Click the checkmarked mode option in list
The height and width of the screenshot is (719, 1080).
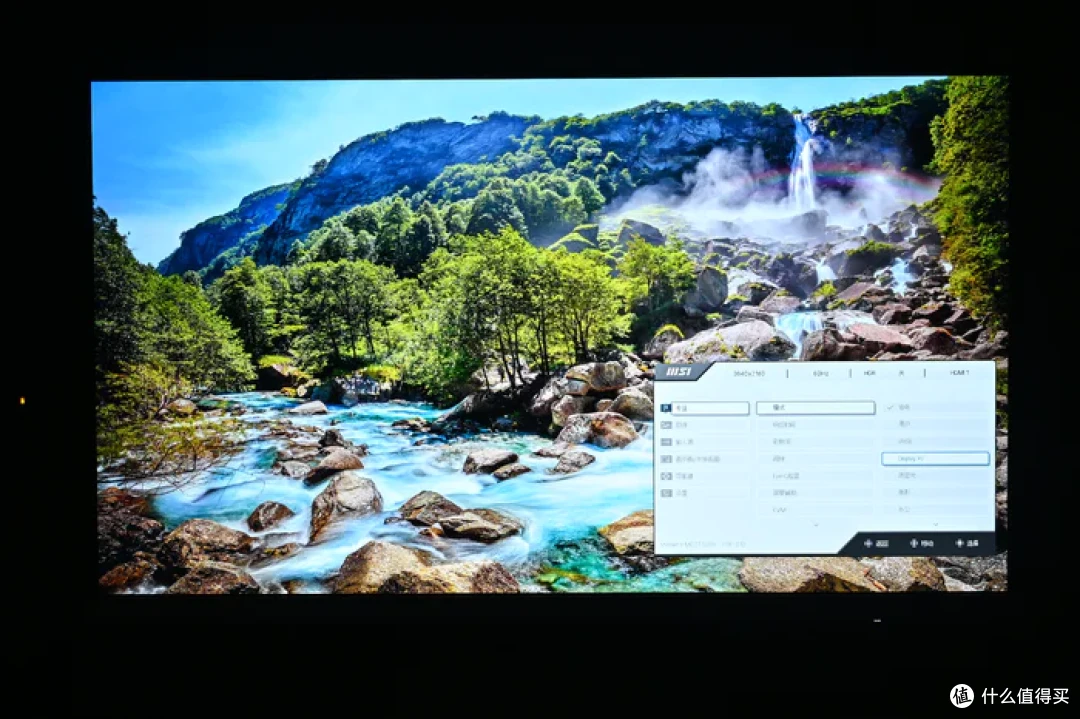coord(935,407)
